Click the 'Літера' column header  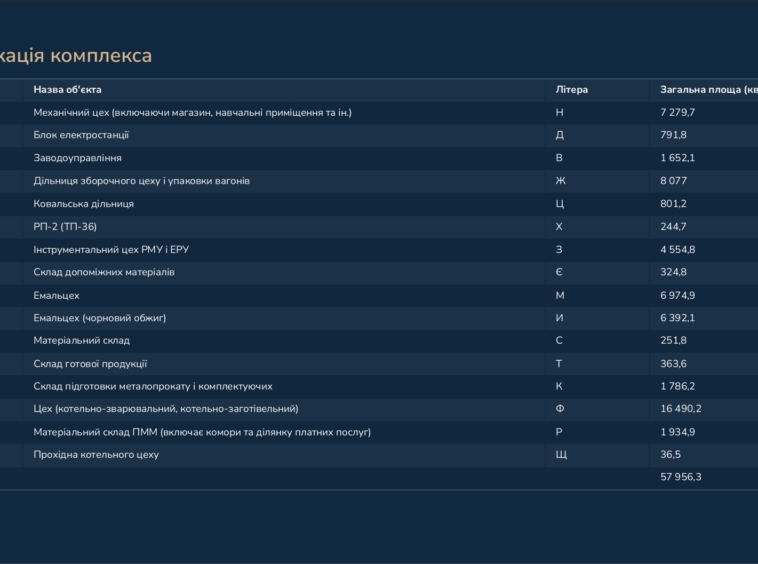[x=571, y=90]
